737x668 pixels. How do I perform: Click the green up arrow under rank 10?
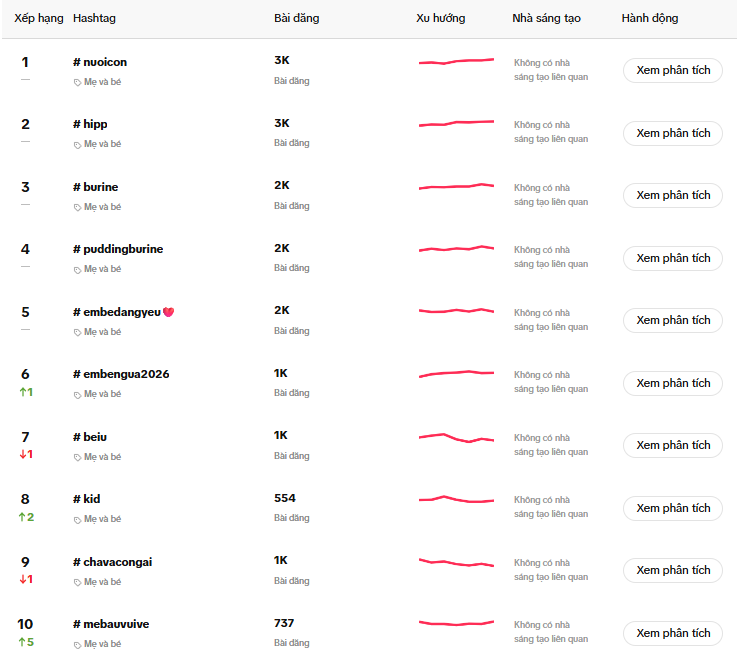22,642
